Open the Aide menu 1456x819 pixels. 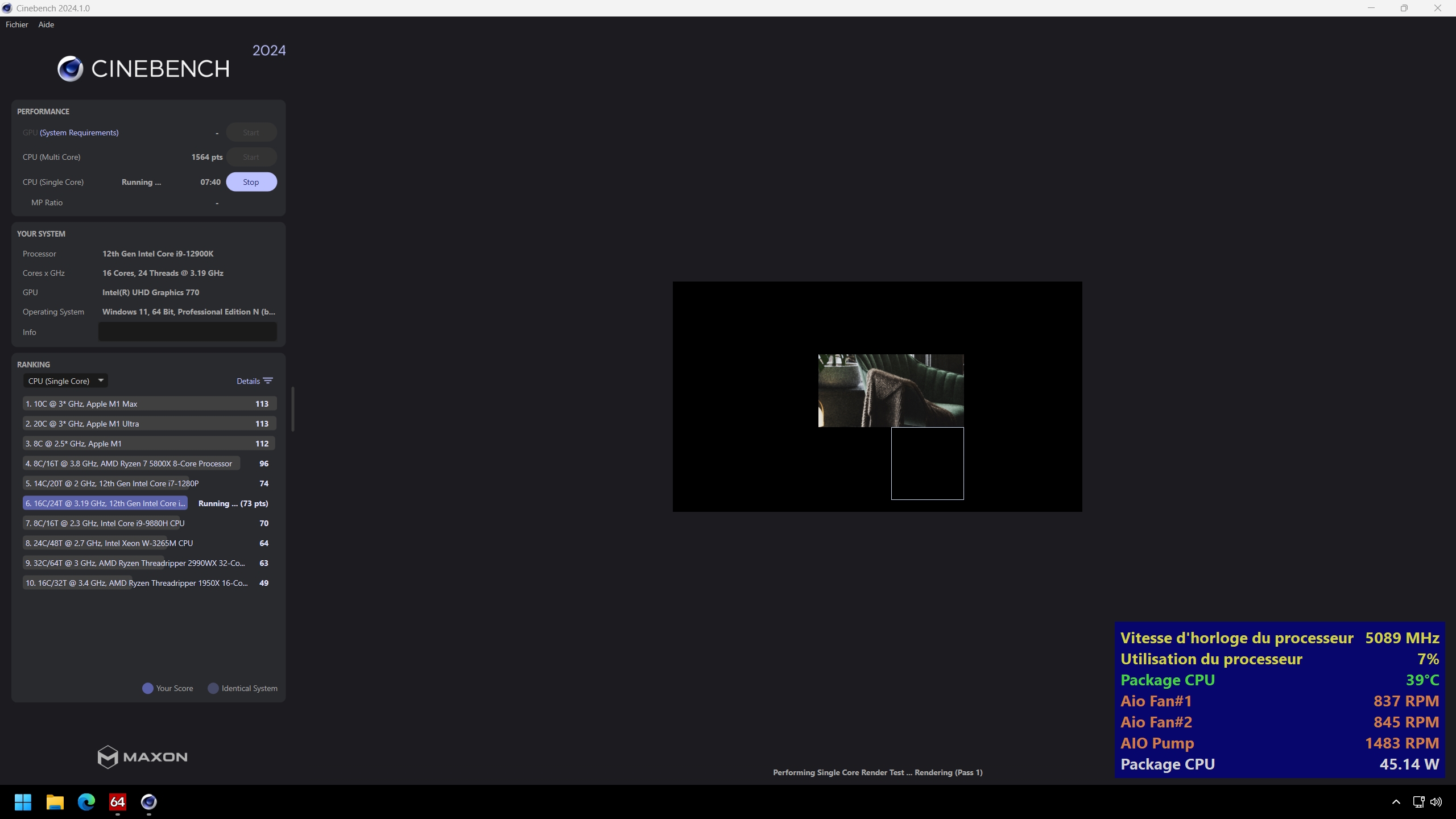tap(46, 24)
